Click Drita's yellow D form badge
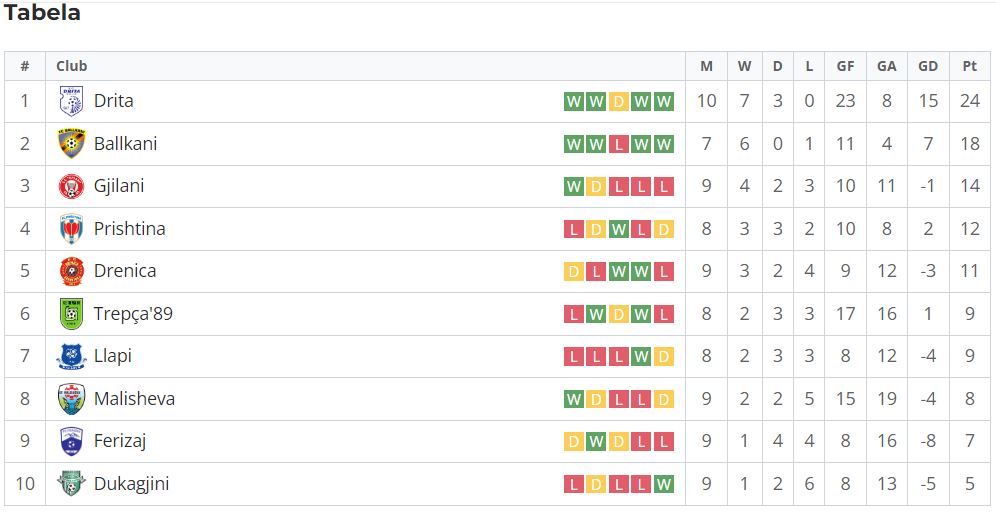 pos(619,102)
